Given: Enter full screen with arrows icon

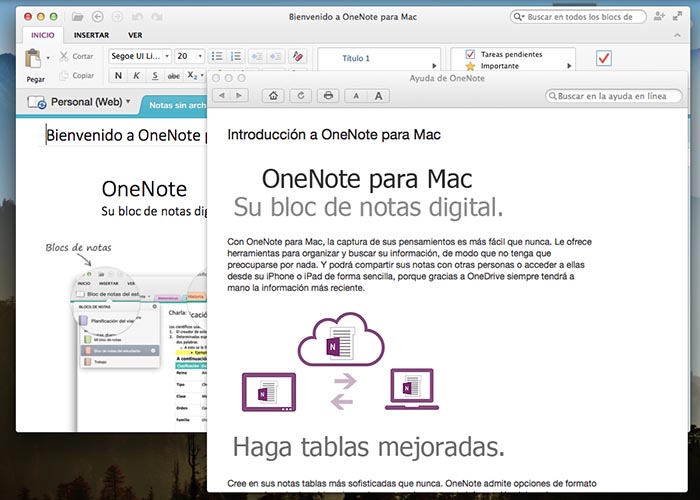Looking at the screenshot, I should coord(677,17).
